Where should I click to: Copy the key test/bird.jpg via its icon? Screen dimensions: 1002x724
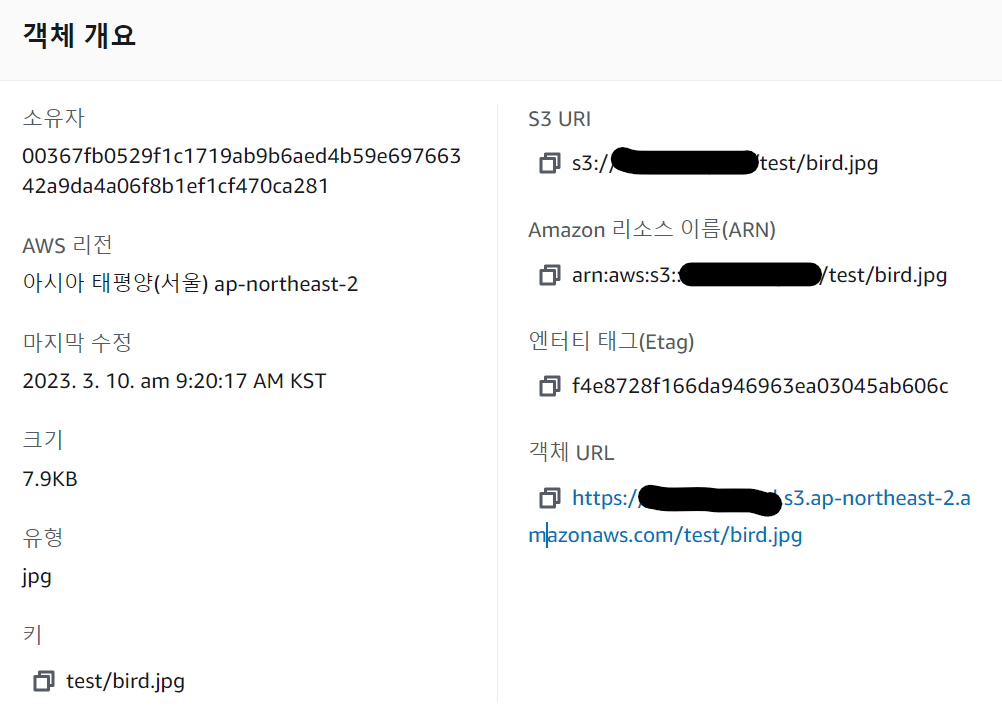[43, 682]
